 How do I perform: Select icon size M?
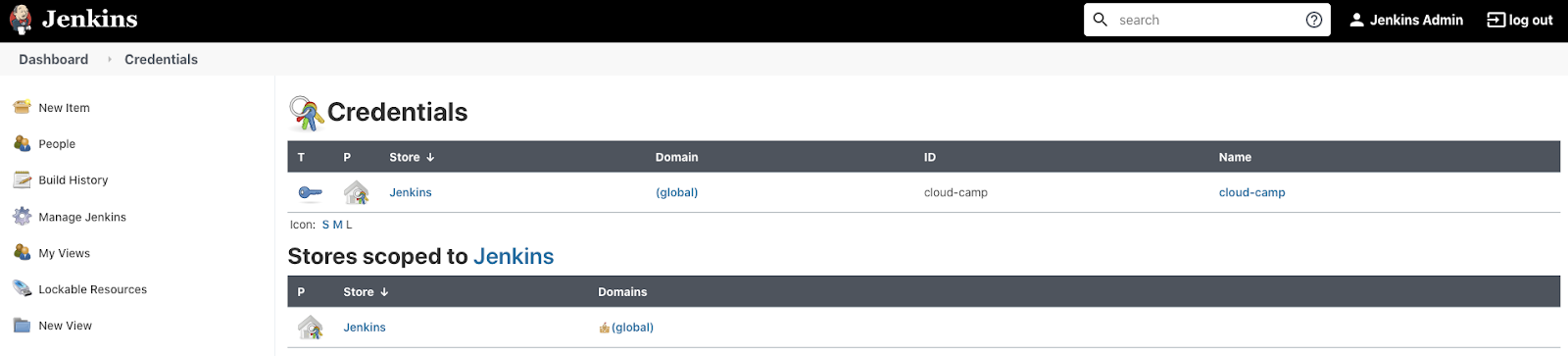(338, 225)
